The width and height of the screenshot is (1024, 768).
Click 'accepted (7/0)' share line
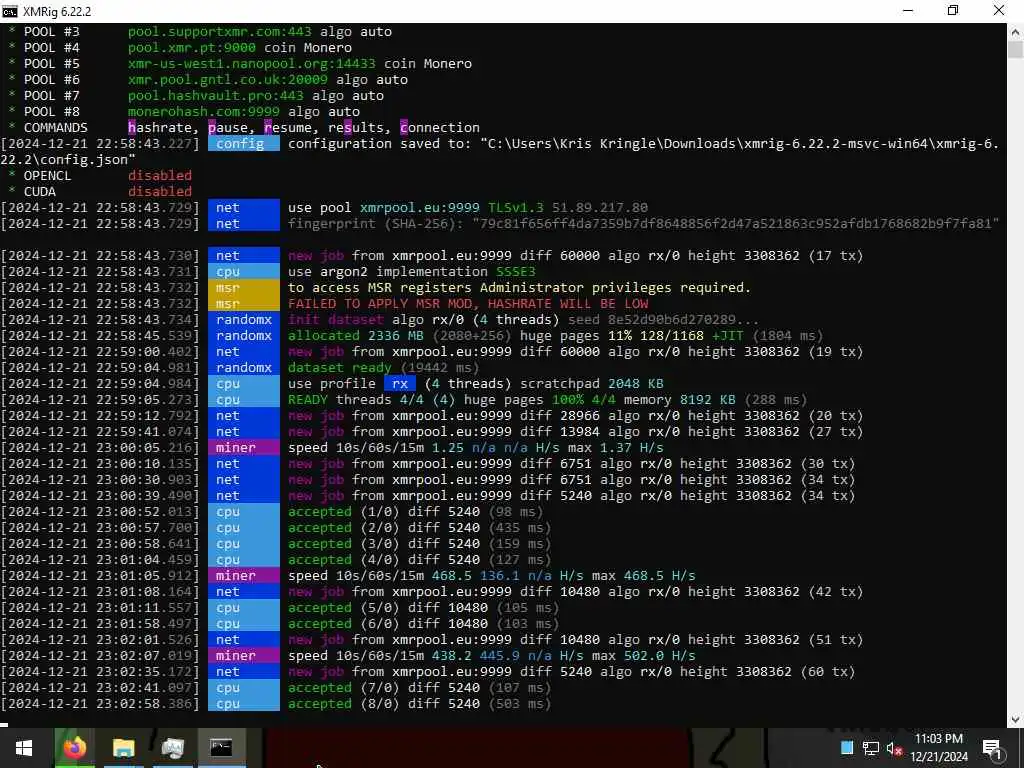419,688
